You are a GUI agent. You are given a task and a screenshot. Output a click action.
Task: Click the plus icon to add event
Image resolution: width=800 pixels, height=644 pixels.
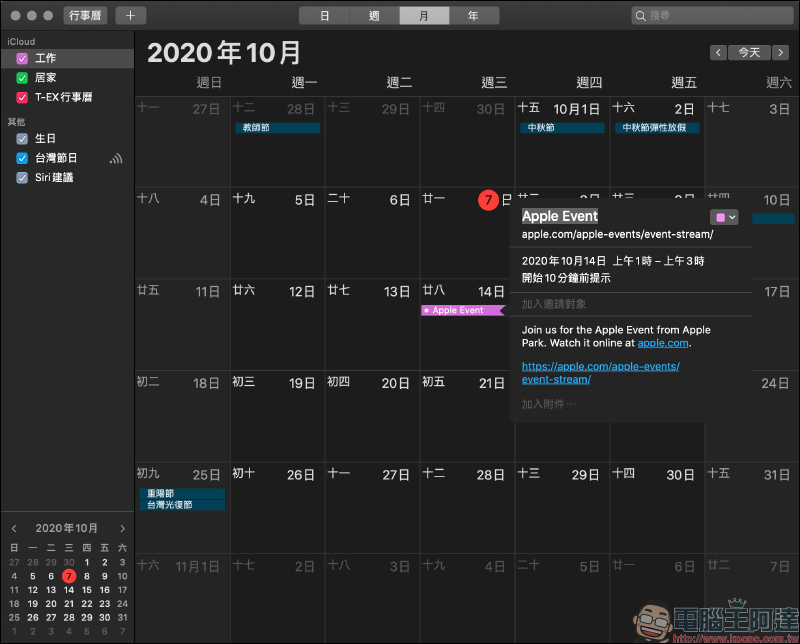pyautogui.click(x=130, y=16)
